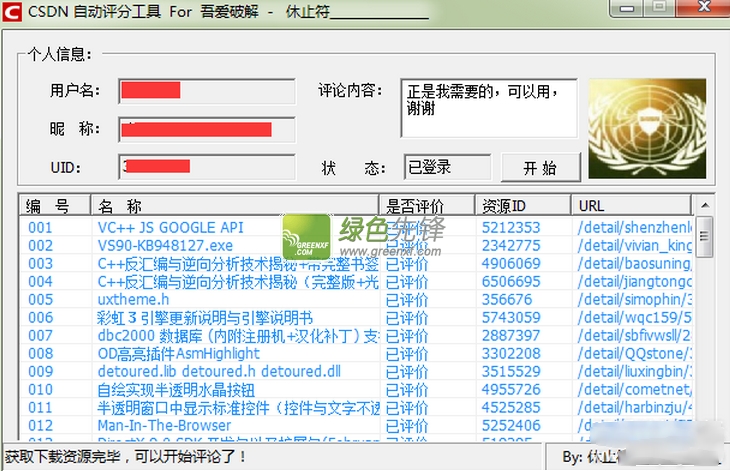Select row 004 C++反汇编 完整版
The image size is (730, 471).
pyautogui.click(x=356, y=282)
